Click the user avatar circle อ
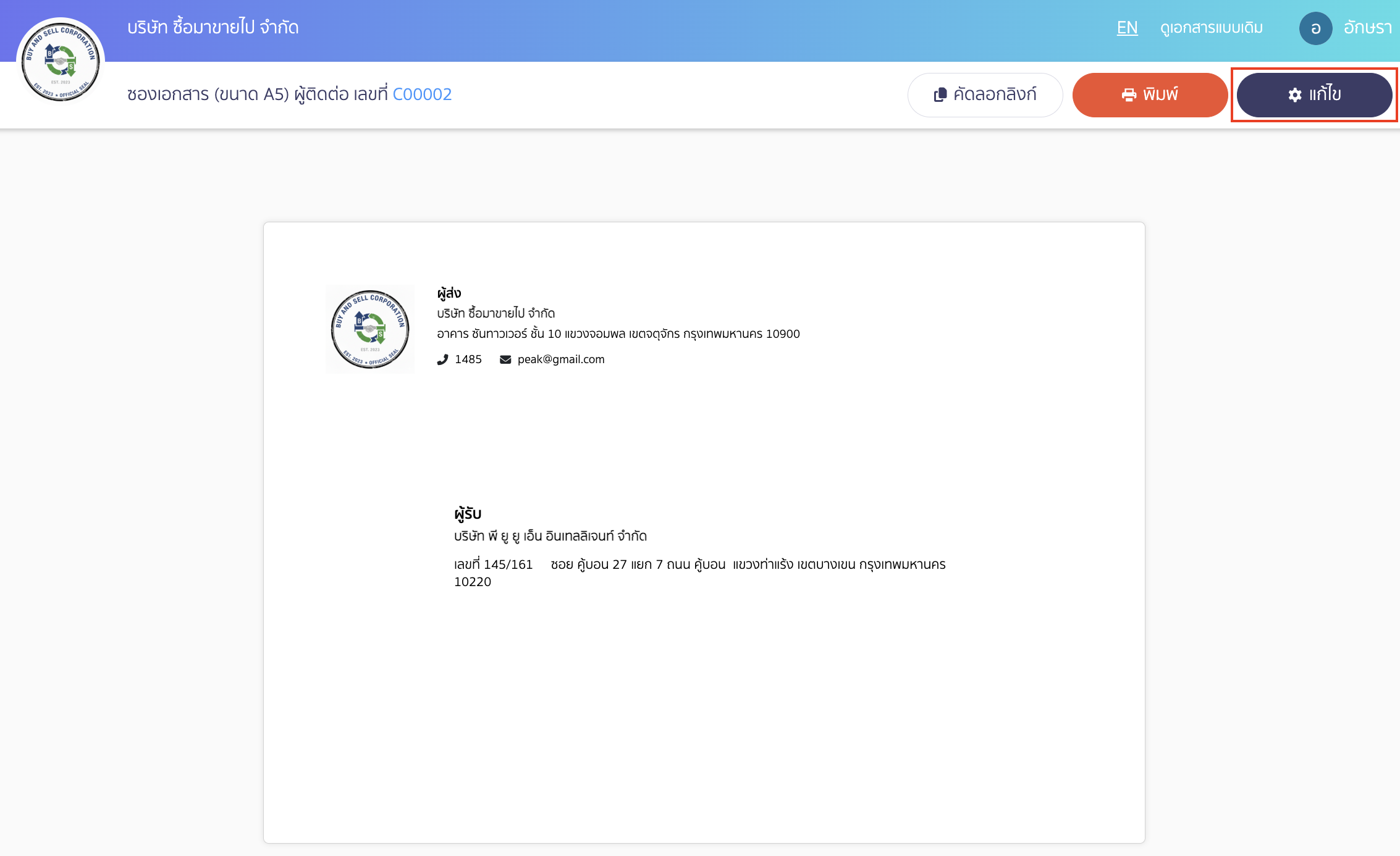Viewport: 1400px width, 856px height. coord(1315,28)
